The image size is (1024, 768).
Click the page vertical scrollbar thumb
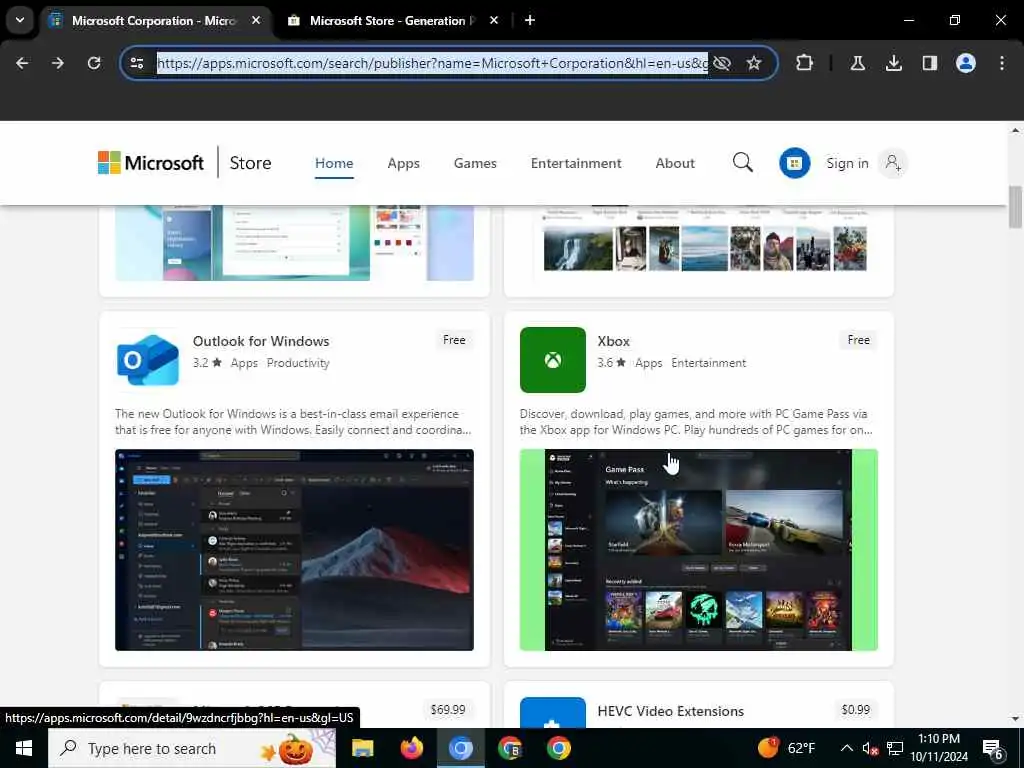[1015, 207]
